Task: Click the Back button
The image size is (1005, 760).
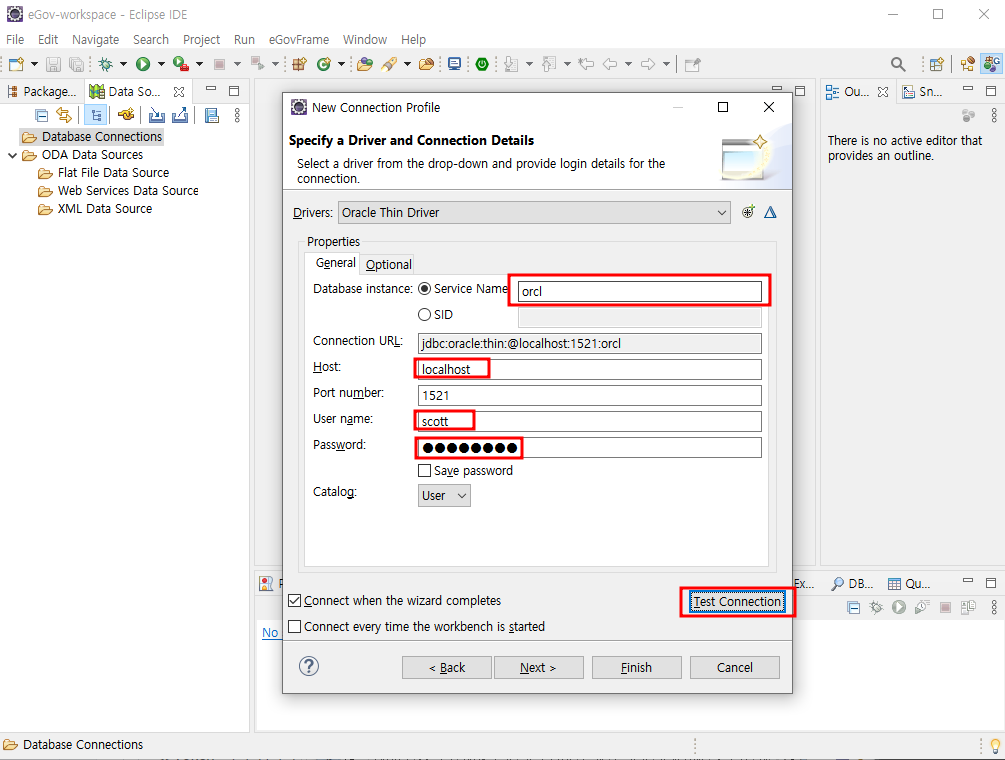Action: click(447, 667)
